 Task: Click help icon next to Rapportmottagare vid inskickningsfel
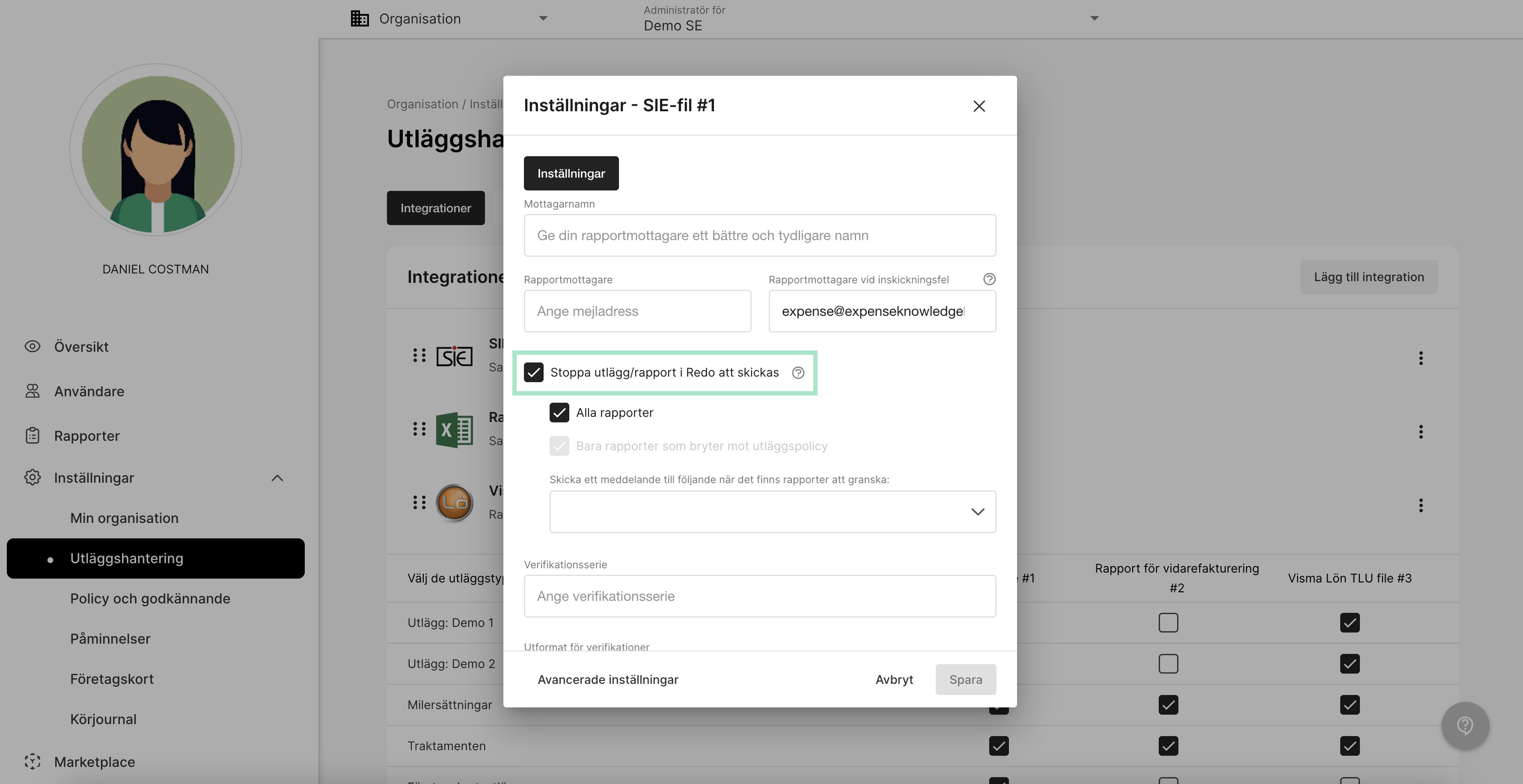click(989, 279)
